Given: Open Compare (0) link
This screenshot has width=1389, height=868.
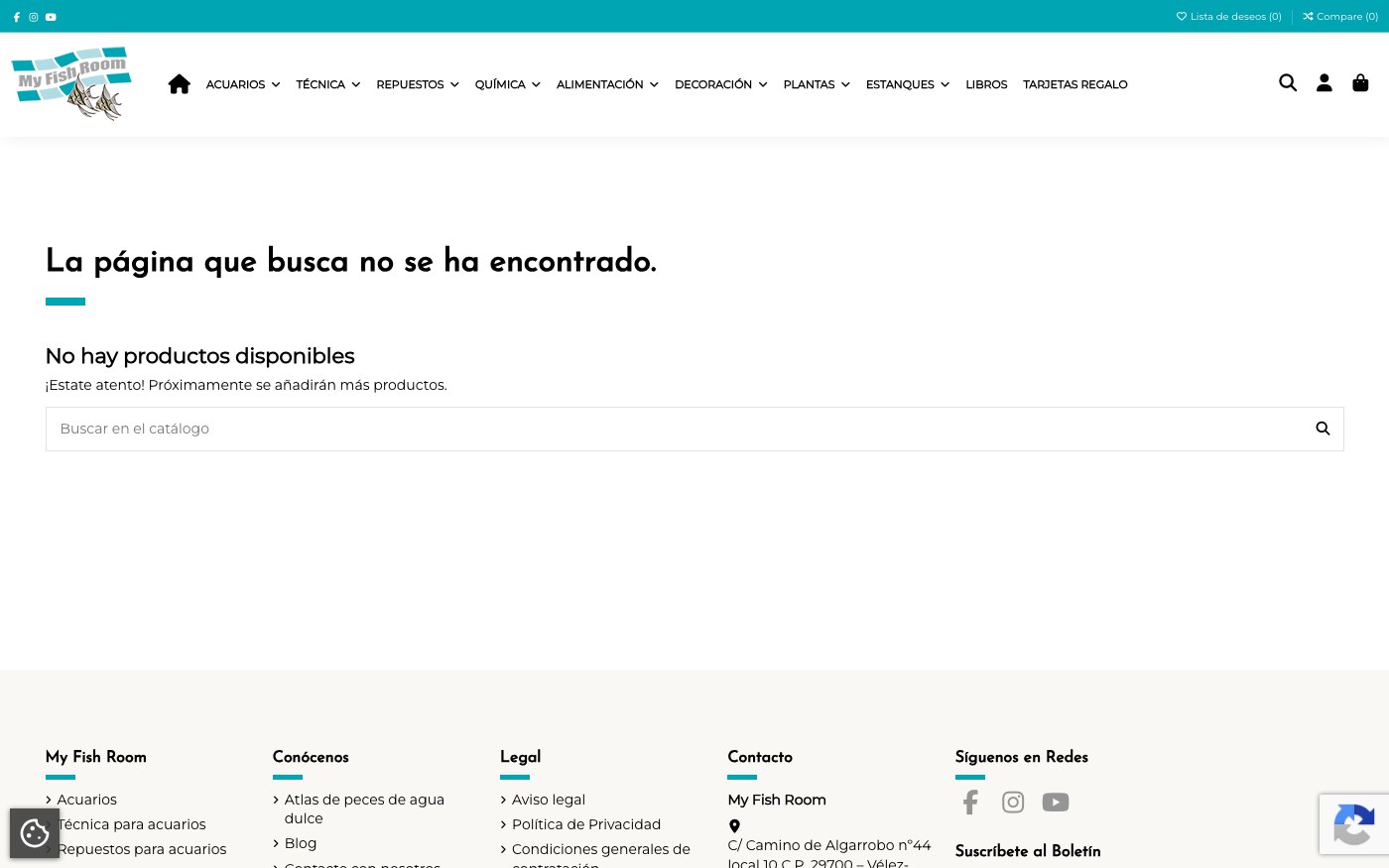Looking at the screenshot, I should (1340, 17).
